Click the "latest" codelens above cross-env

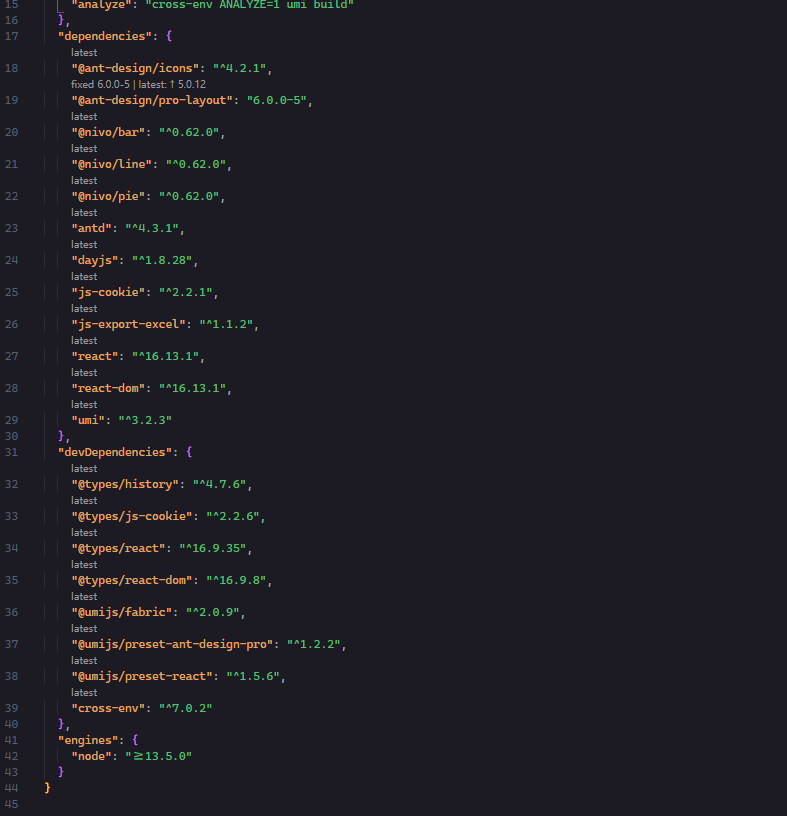84,692
